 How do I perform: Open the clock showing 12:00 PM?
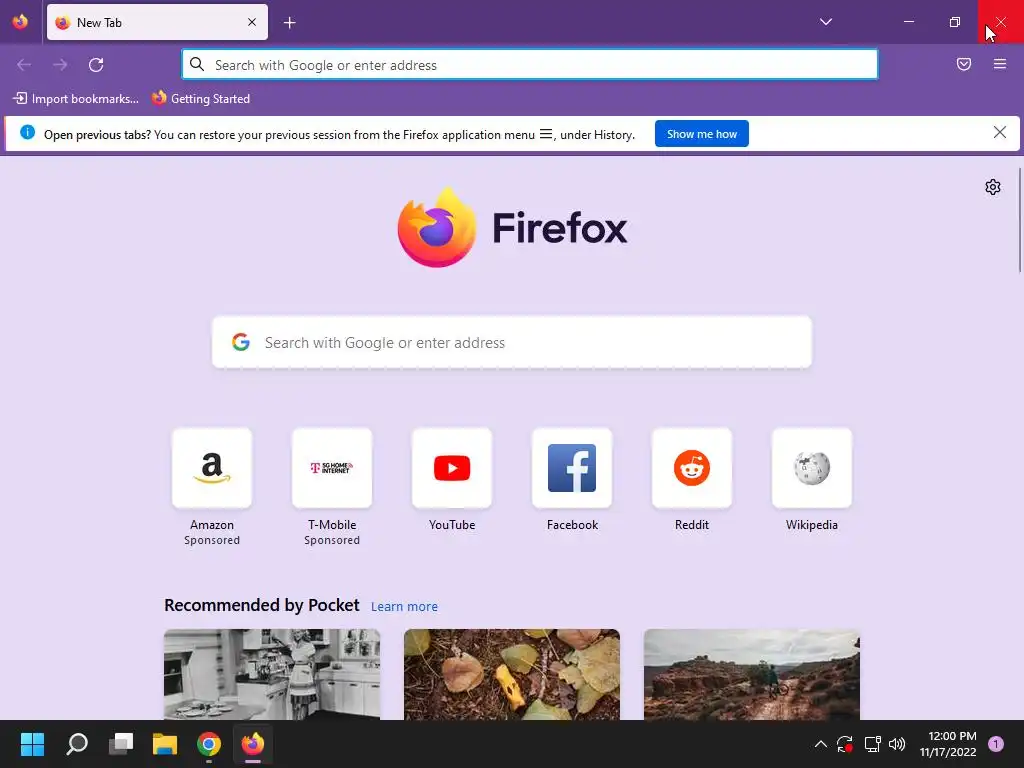(x=948, y=744)
